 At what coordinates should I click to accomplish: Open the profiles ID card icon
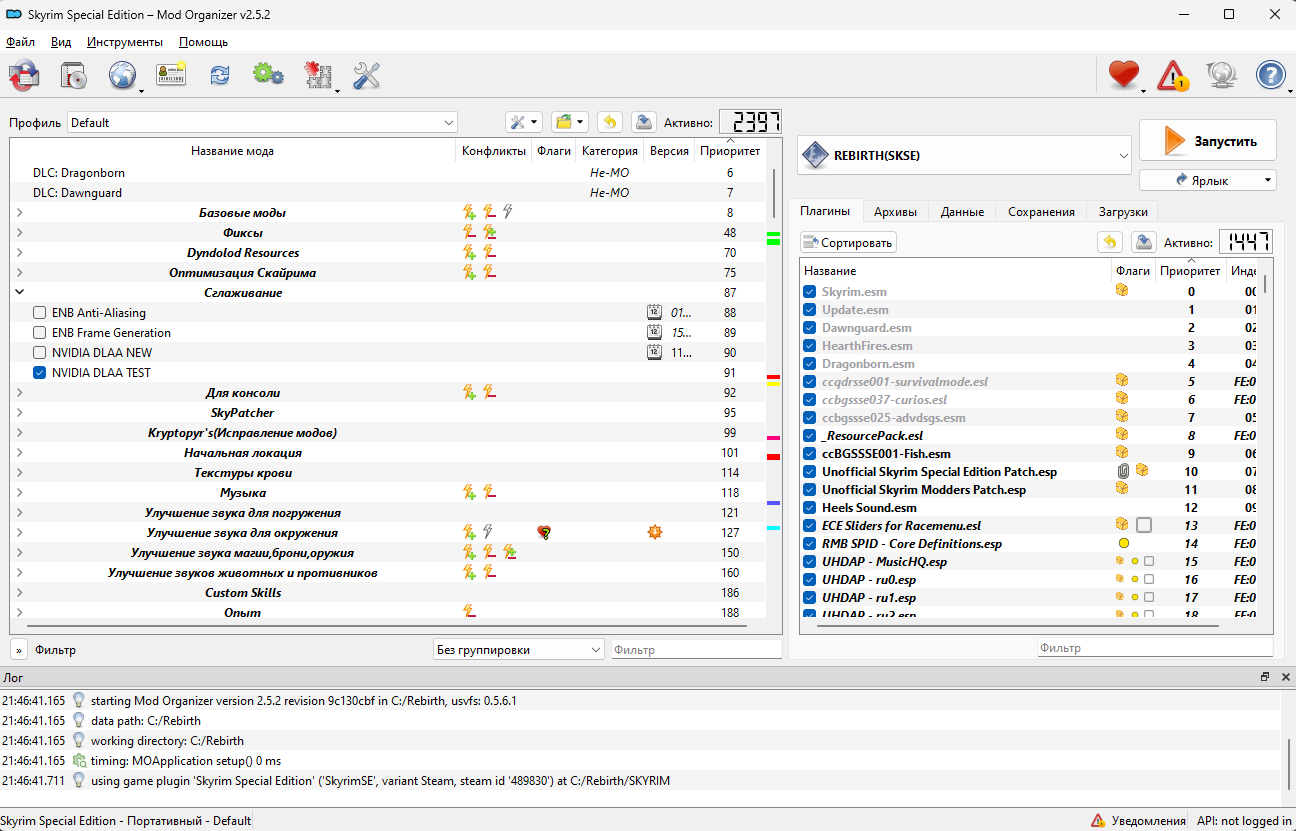point(171,75)
